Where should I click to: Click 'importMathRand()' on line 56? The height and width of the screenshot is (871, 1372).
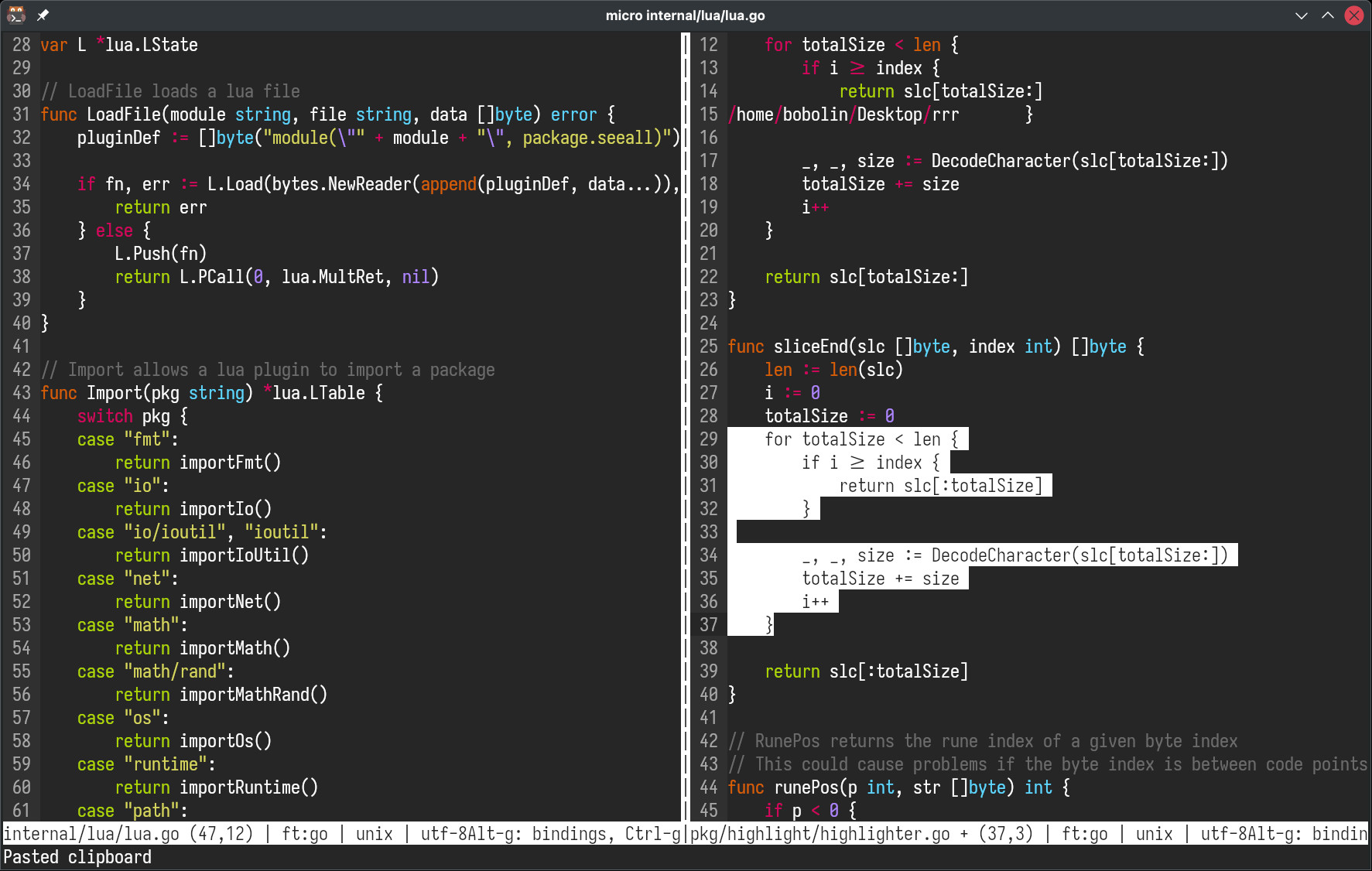pos(254,695)
